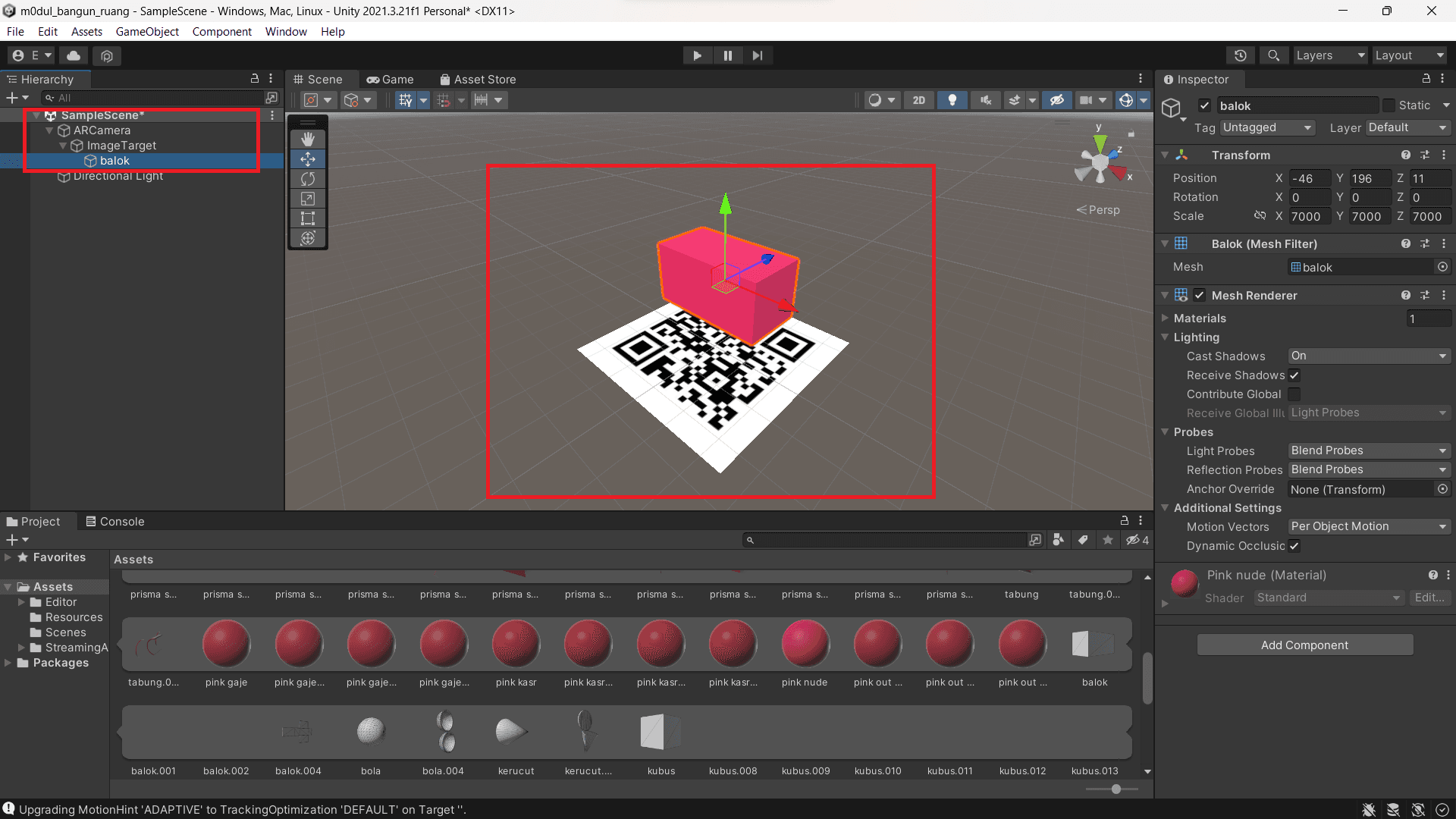Open Reflection Probes dropdown
1456x819 pixels.
click(1369, 470)
